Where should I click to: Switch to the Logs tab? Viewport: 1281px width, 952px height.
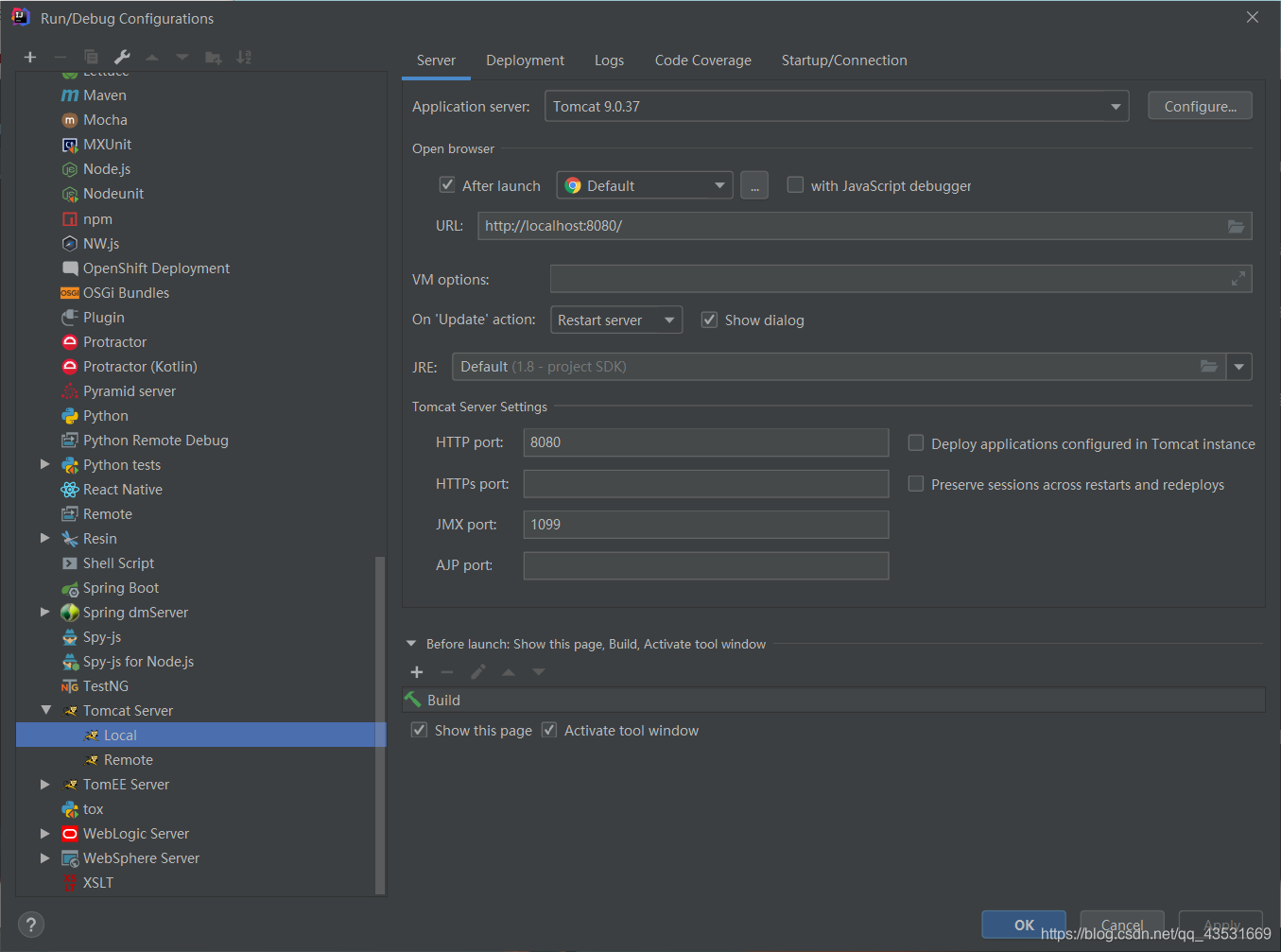pyautogui.click(x=609, y=61)
